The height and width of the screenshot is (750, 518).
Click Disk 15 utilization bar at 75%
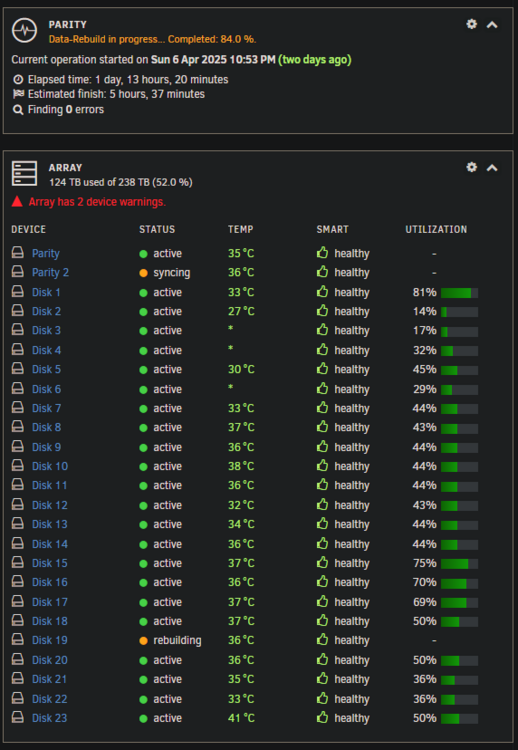(459, 564)
